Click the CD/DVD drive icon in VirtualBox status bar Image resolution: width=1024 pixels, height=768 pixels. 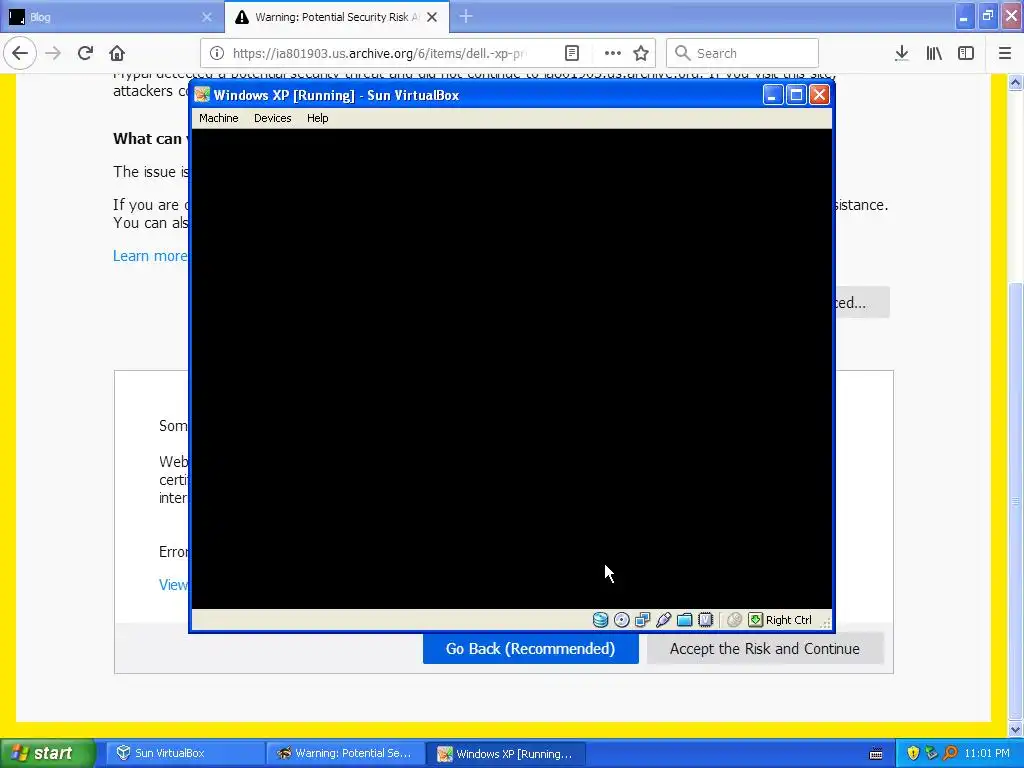coord(622,620)
